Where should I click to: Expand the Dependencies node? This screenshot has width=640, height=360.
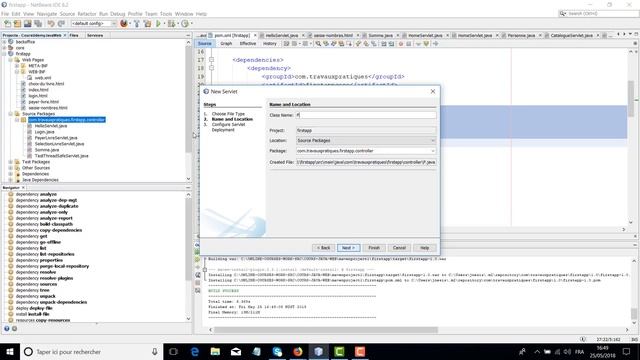(x=11, y=174)
